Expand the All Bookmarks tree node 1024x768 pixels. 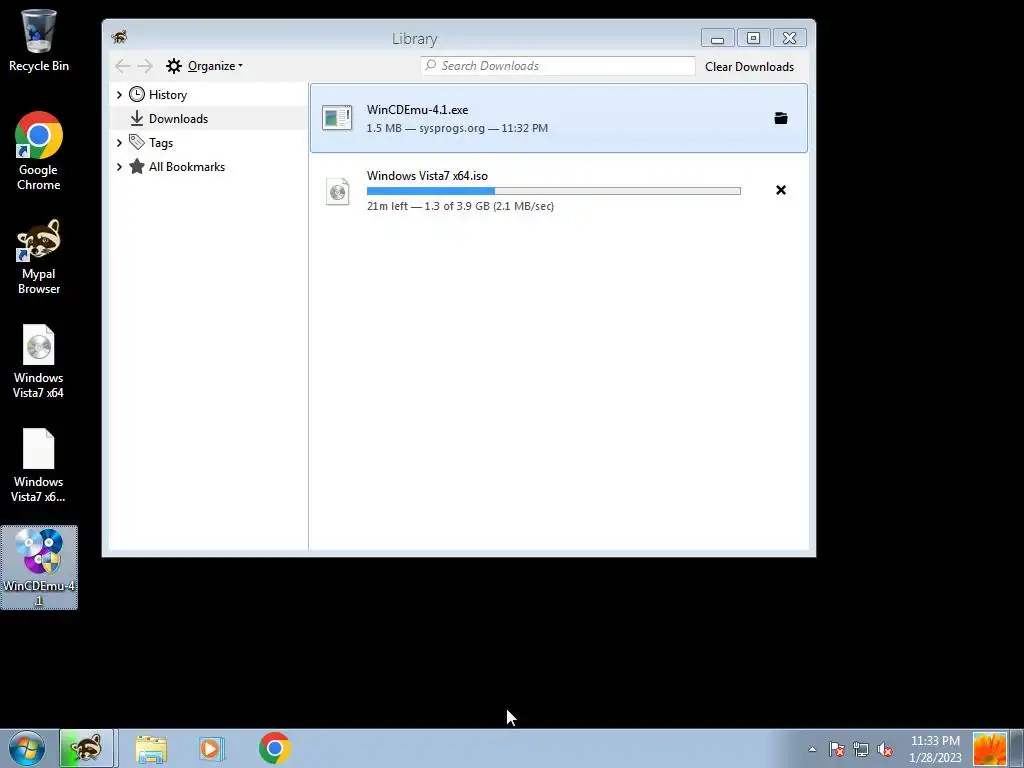coord(119,167)
